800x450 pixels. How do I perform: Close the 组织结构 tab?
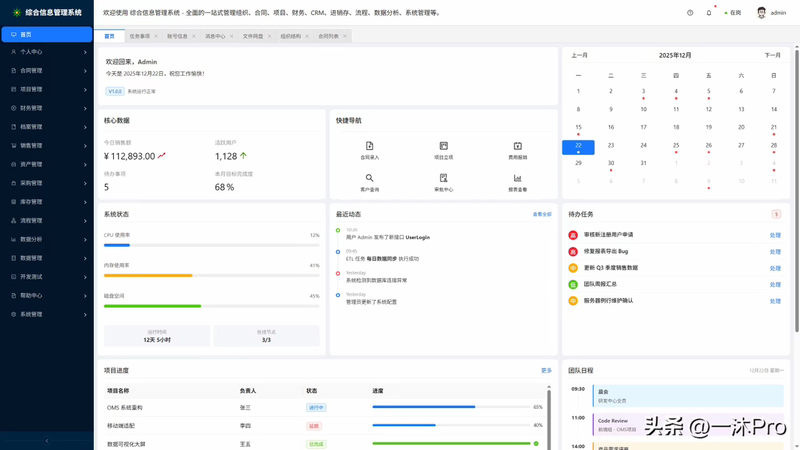click(x=307, y=36)
